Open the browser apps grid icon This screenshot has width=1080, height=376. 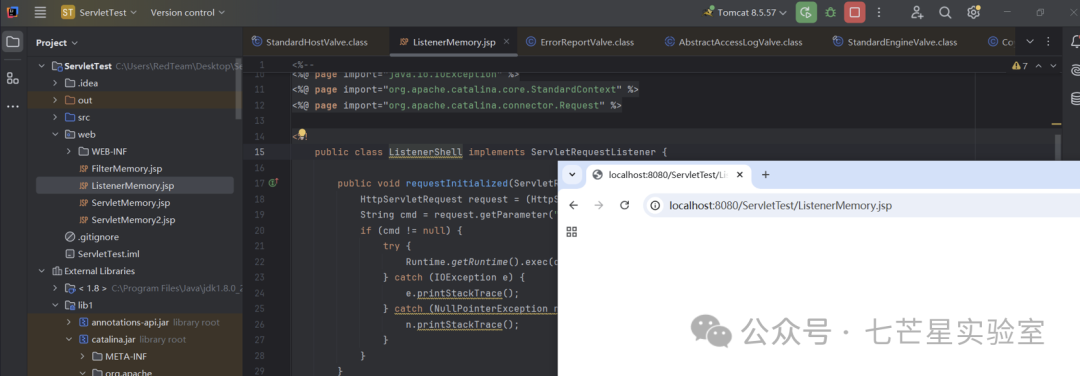572,232
